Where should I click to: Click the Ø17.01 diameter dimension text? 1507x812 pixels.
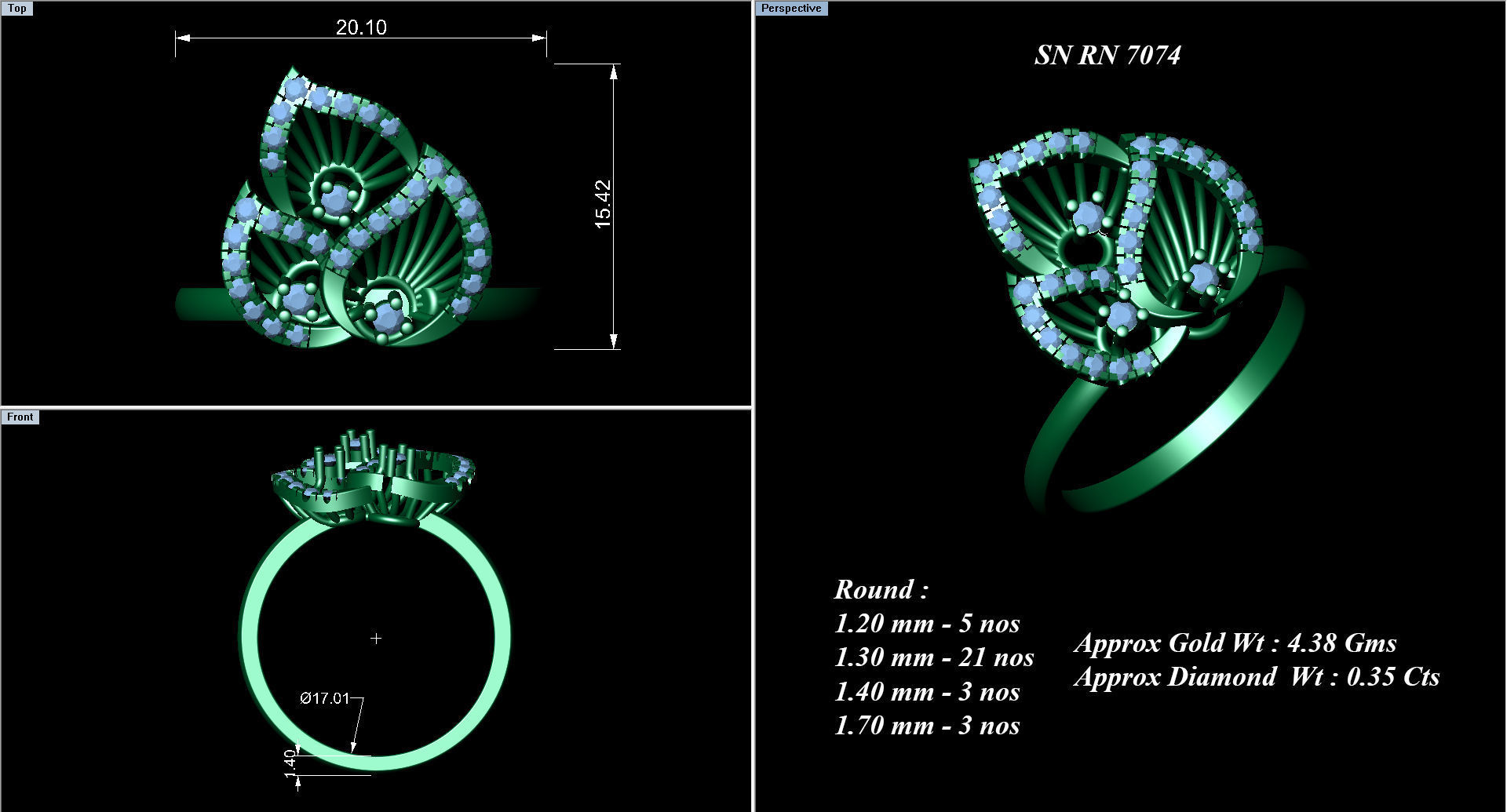(x=324, y=698)
